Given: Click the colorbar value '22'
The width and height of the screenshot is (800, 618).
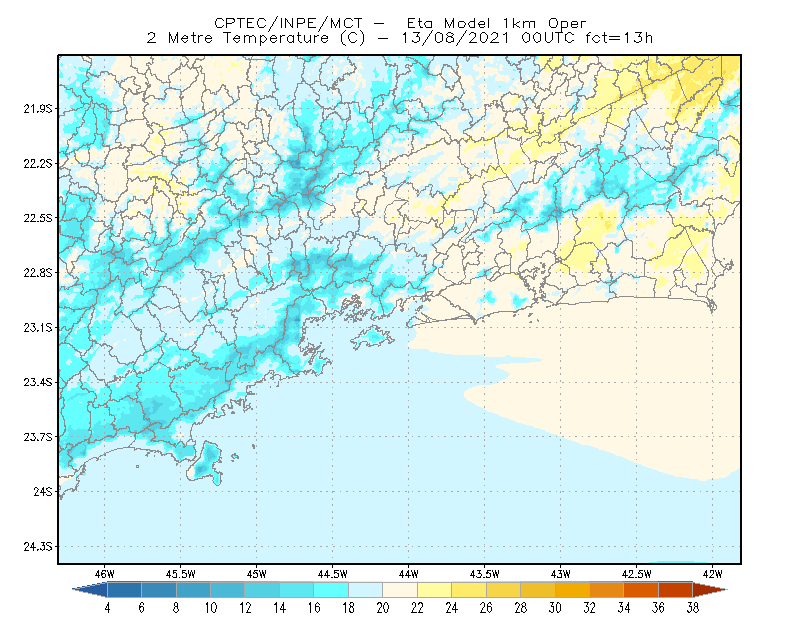Looking at the screenshot, I should (417, 608).
